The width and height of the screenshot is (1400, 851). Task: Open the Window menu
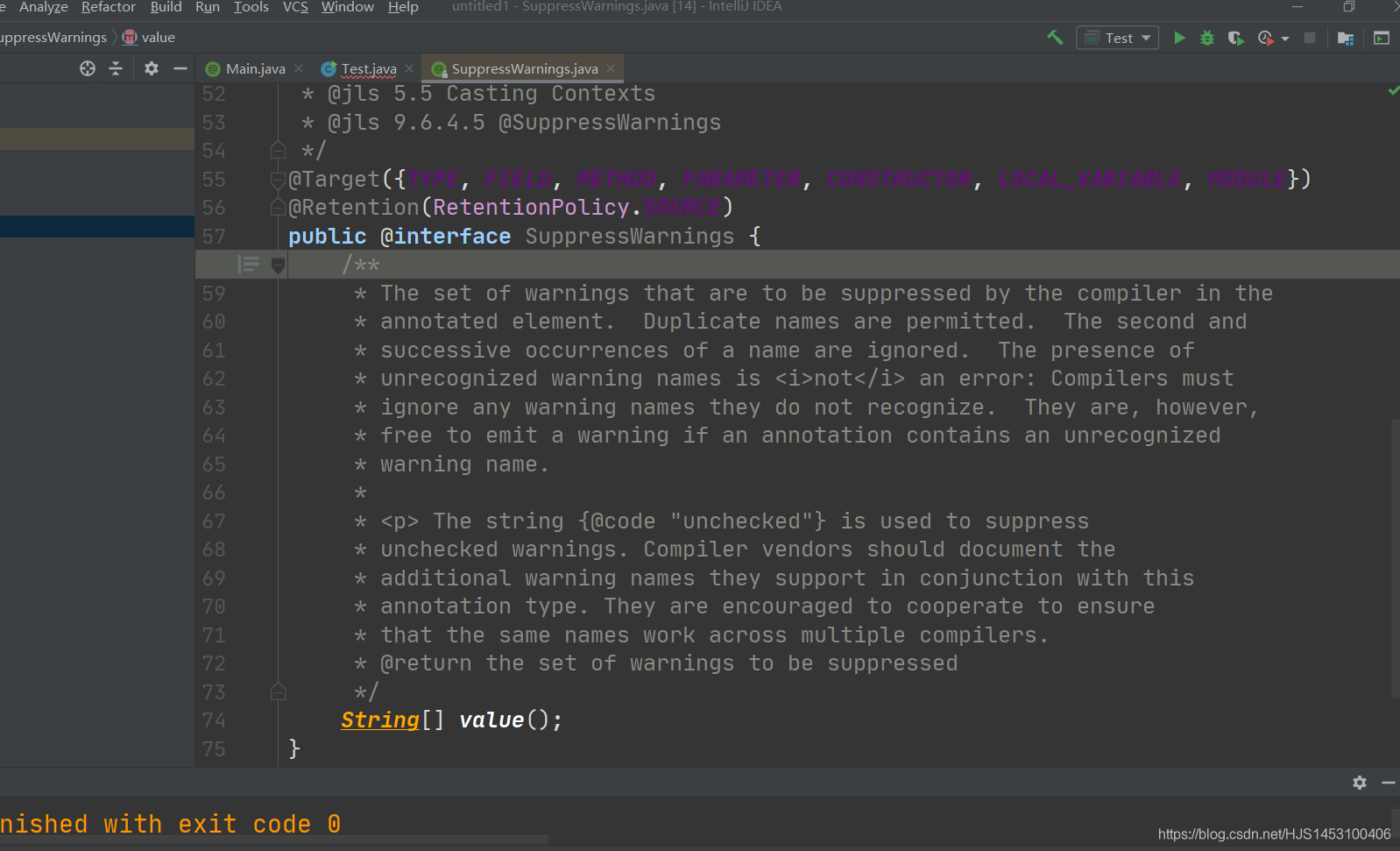[347, 7]
